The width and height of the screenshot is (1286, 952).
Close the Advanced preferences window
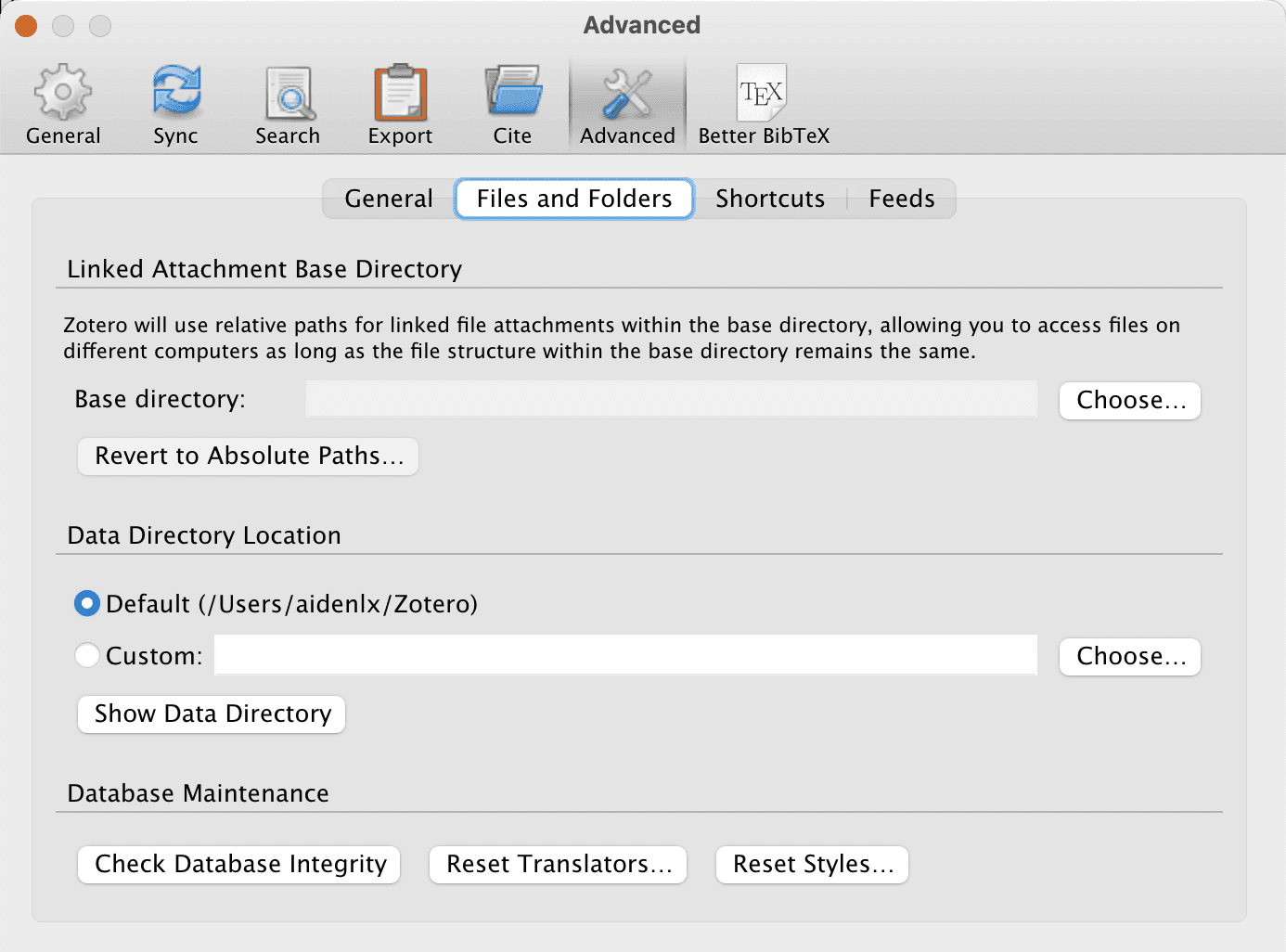(x=26, y=26)
